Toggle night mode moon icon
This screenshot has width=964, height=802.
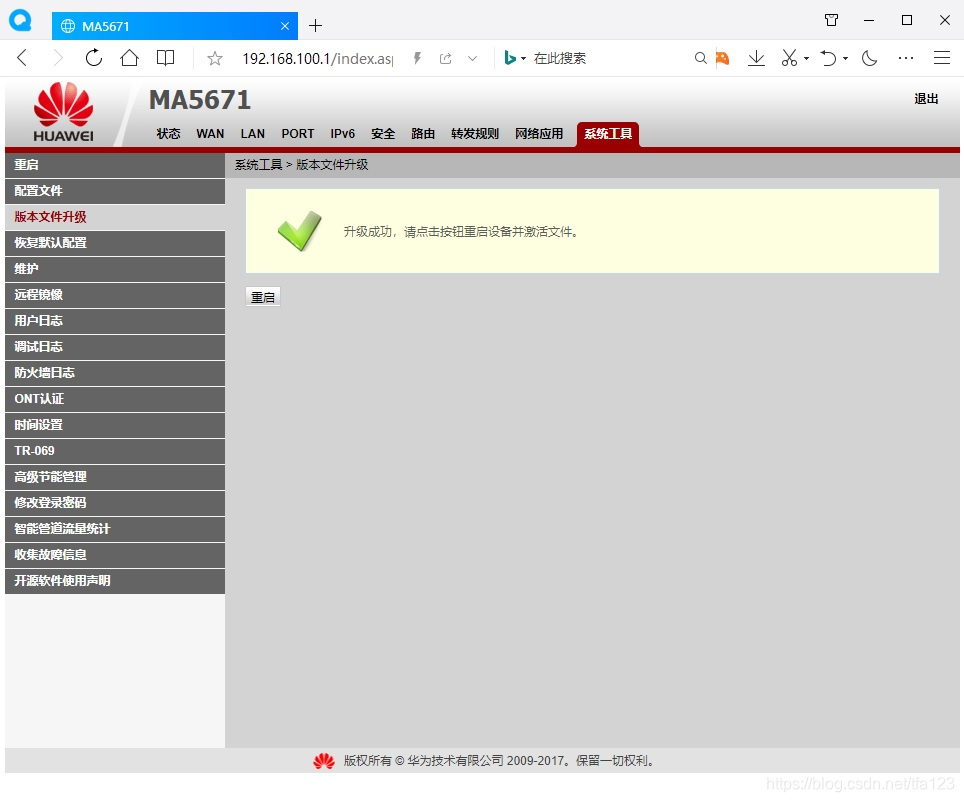(869, 58)
